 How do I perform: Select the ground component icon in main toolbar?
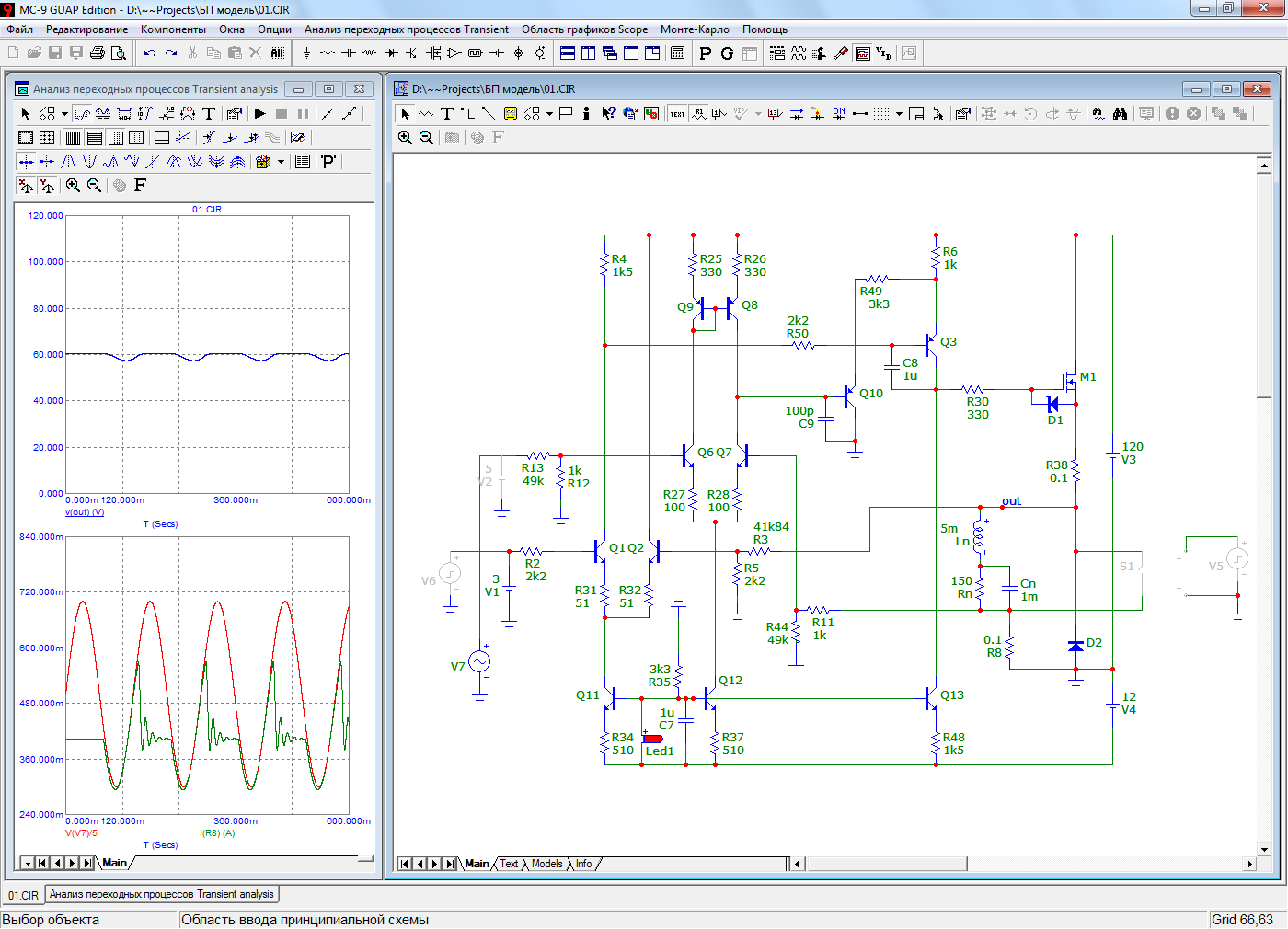[x=306, y=53]
